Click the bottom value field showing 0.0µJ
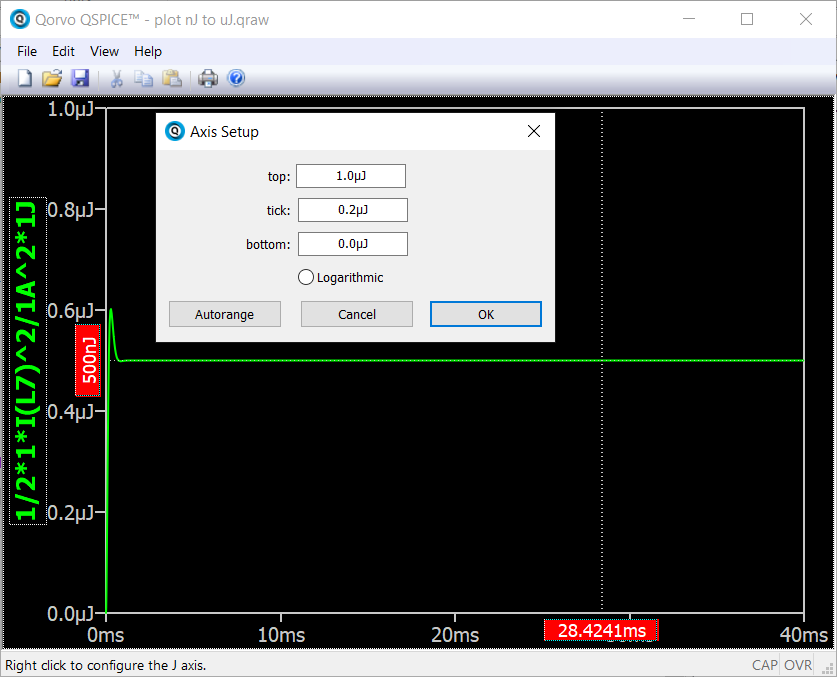This screenshot has height=677, width=837. (353, 244)
